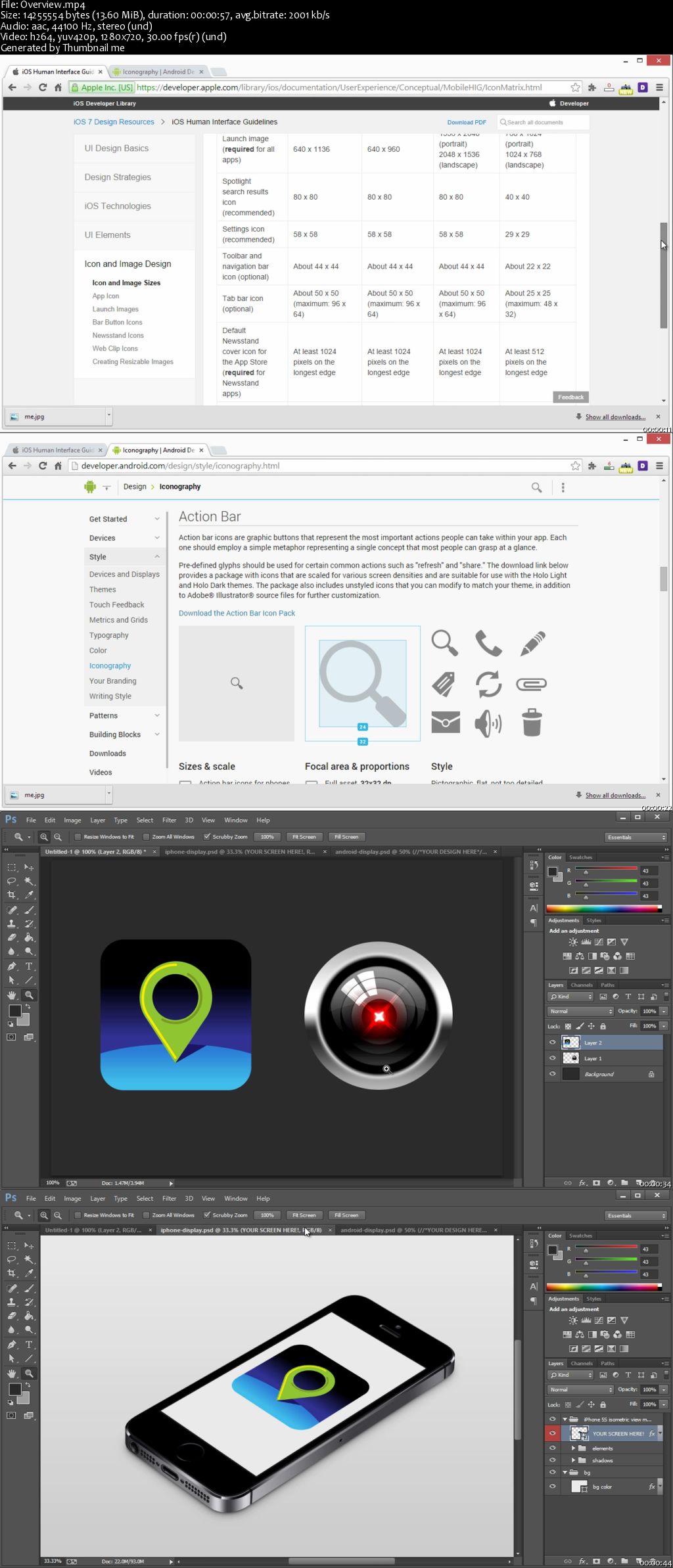Add Brightness/Contrast adjustment in the Untitled-1 Photoshop window
Viewport: 673px width, 1568px height.
pos(573,942)
